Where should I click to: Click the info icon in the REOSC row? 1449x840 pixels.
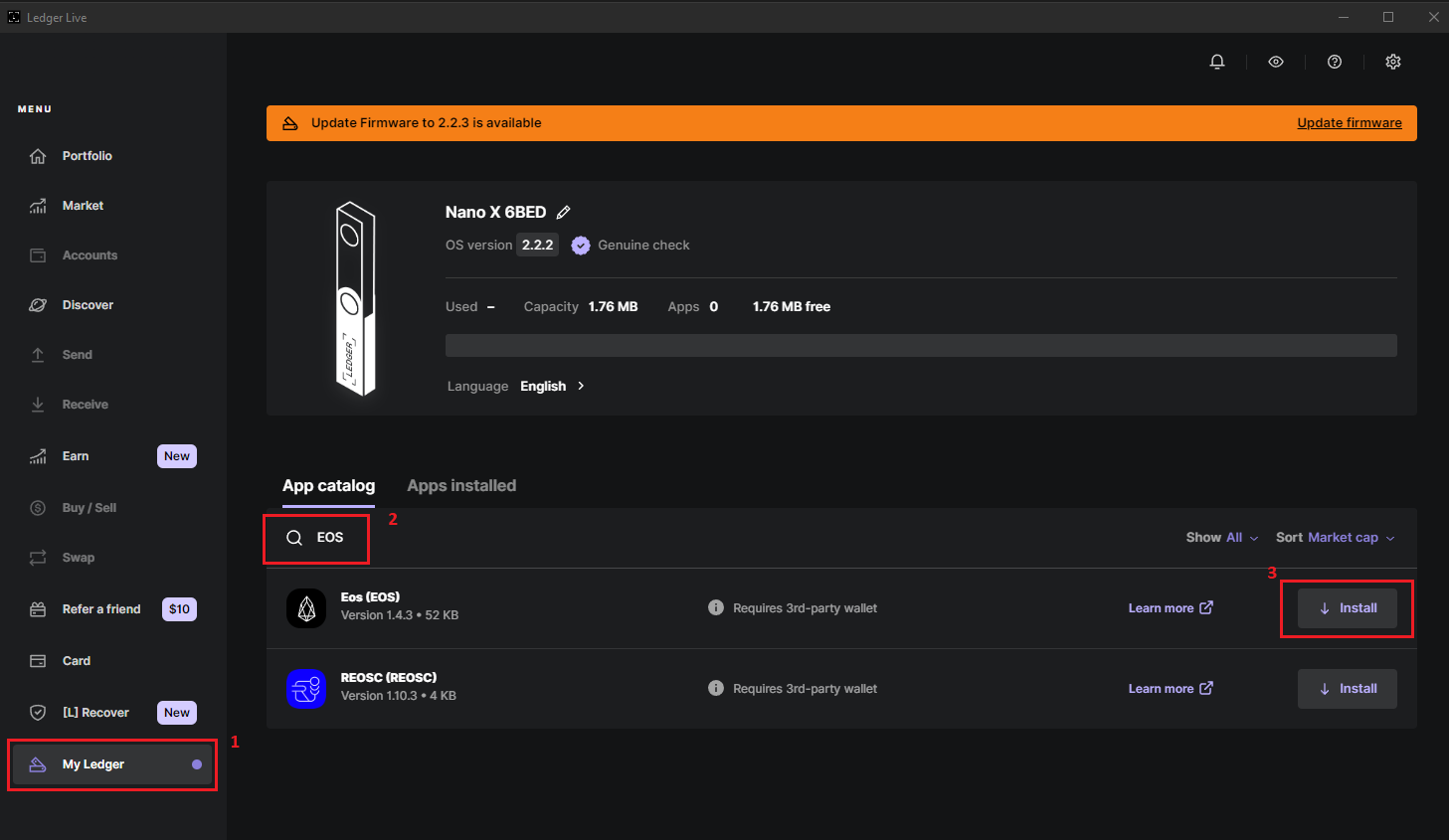716,688
